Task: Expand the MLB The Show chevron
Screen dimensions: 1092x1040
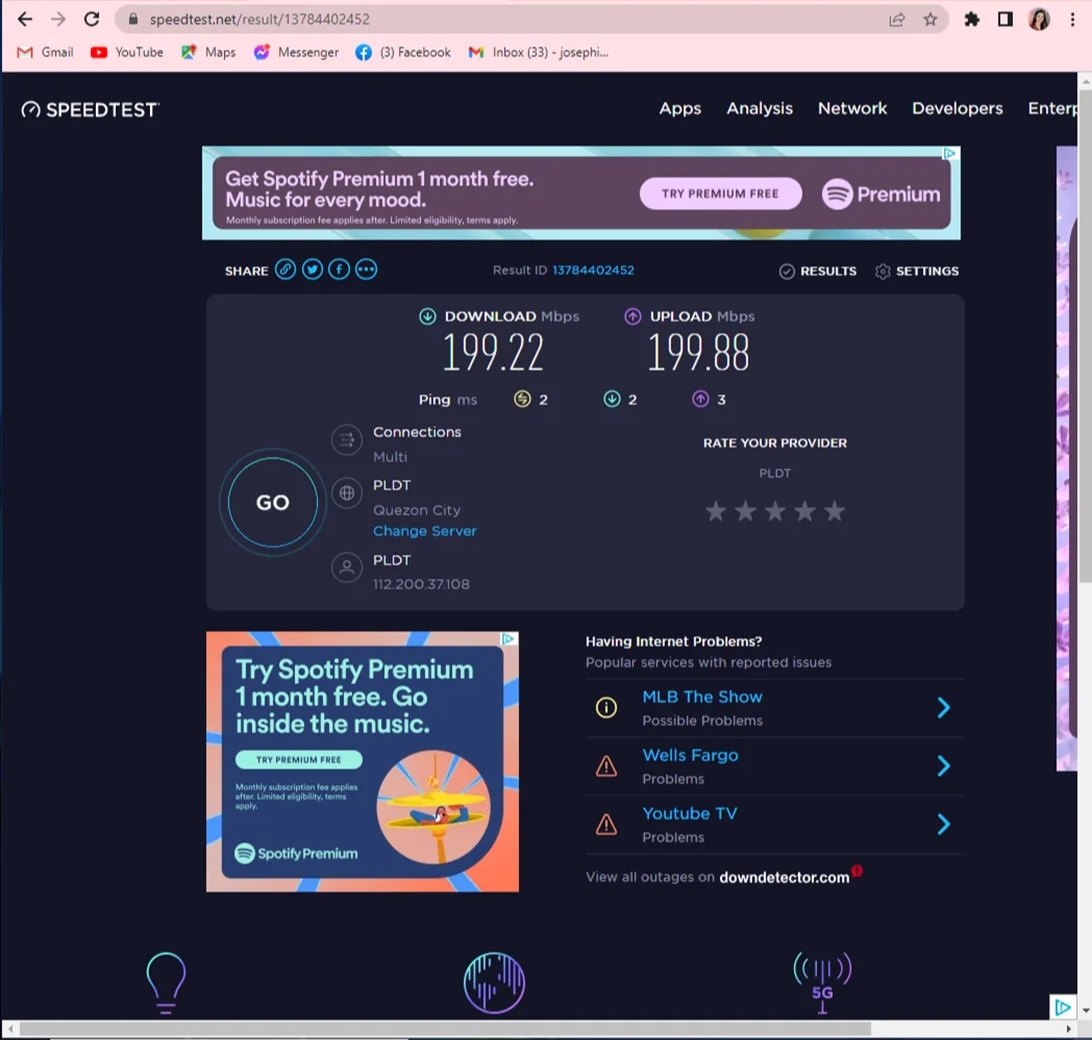Action: (x=944, y=708)
